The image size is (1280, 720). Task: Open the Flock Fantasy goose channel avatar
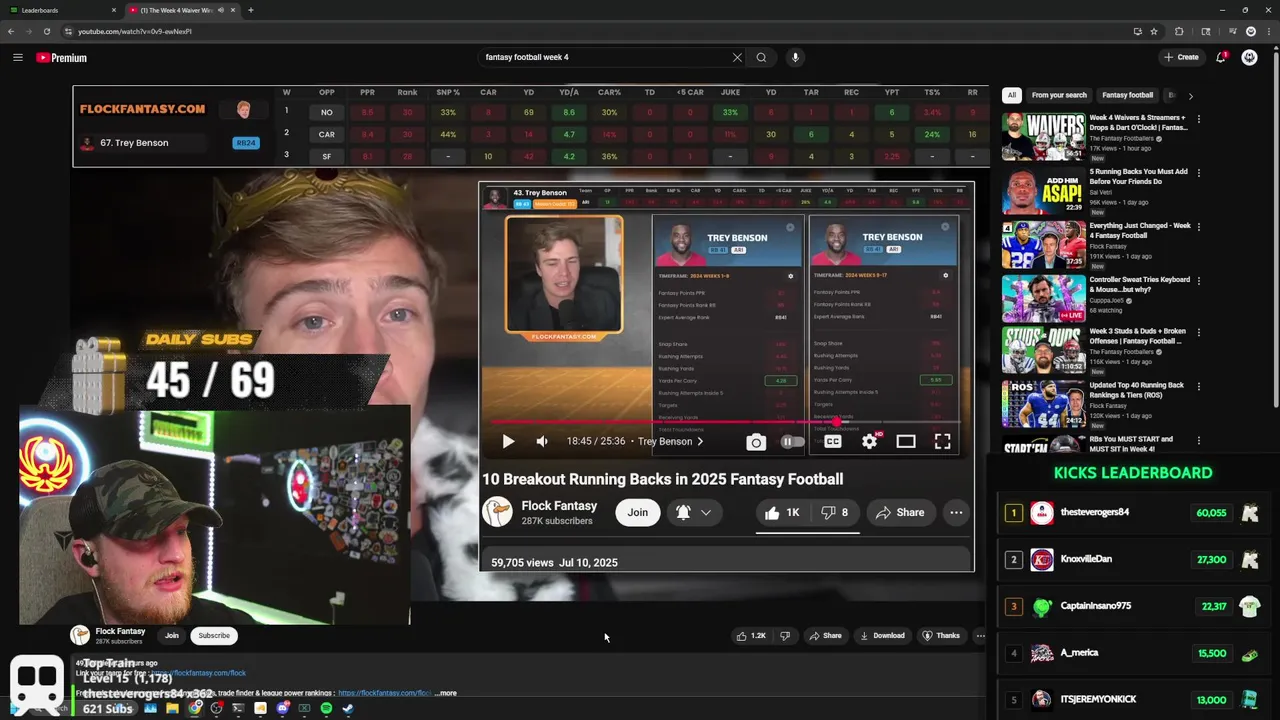tap(497, 512)
